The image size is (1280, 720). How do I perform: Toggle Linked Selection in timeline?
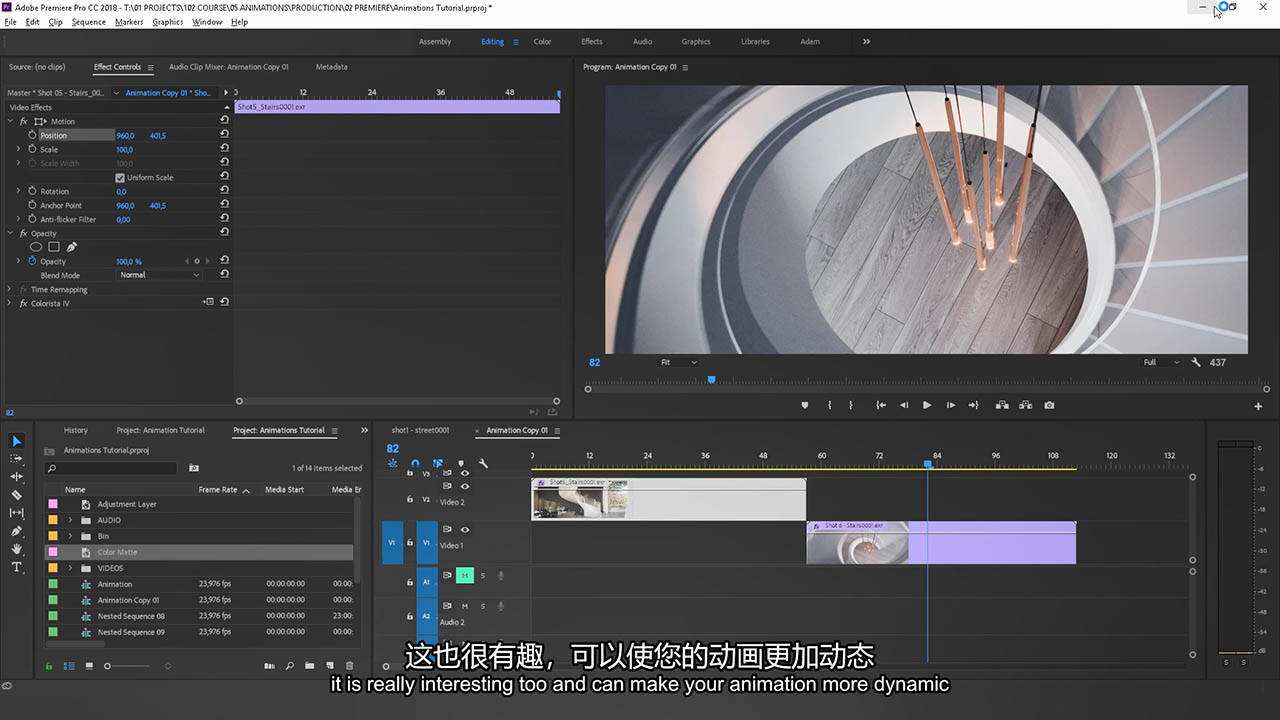point(438,463)
